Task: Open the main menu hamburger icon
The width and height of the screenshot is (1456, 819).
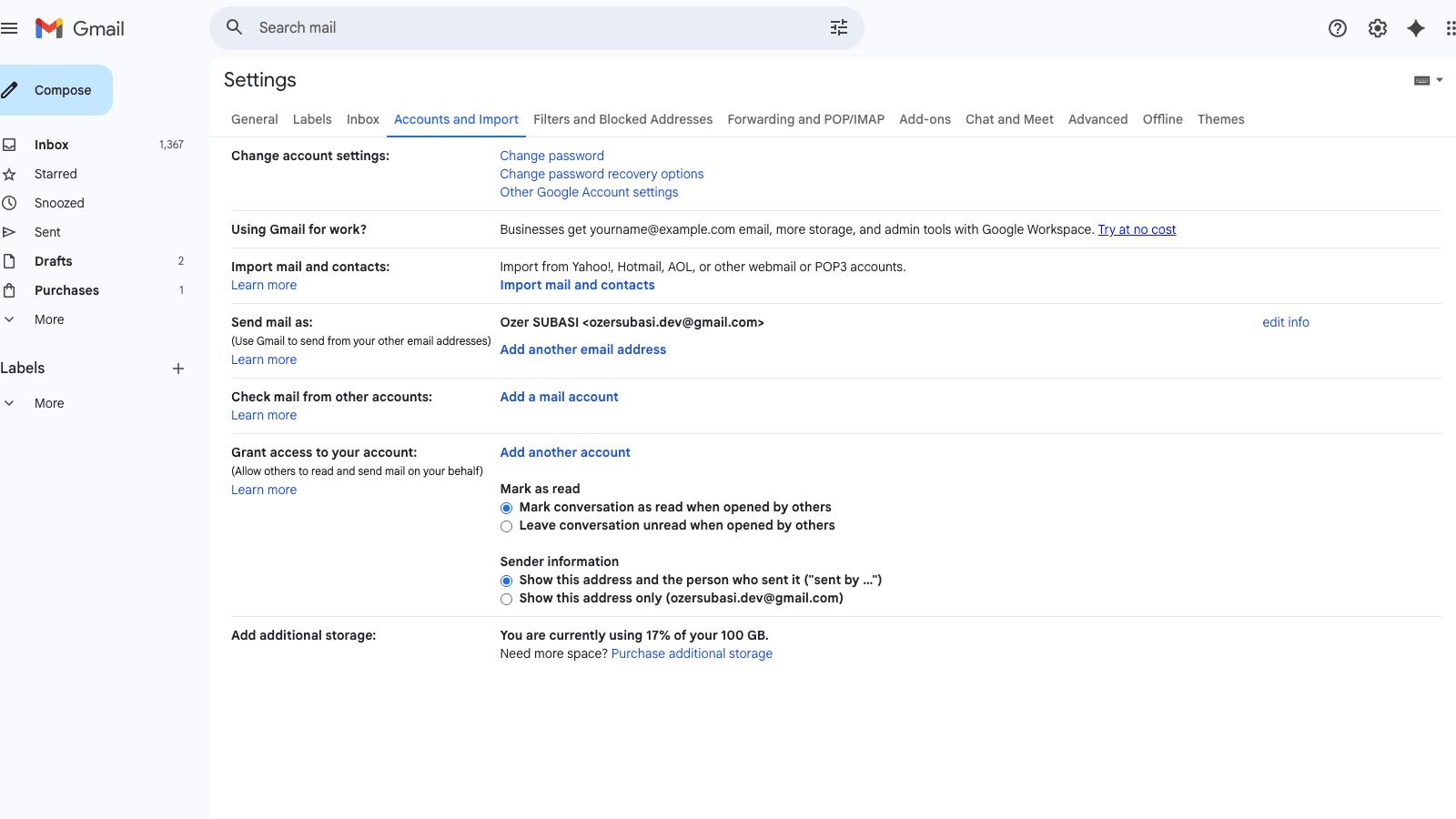Action: [x=10, y=28]
